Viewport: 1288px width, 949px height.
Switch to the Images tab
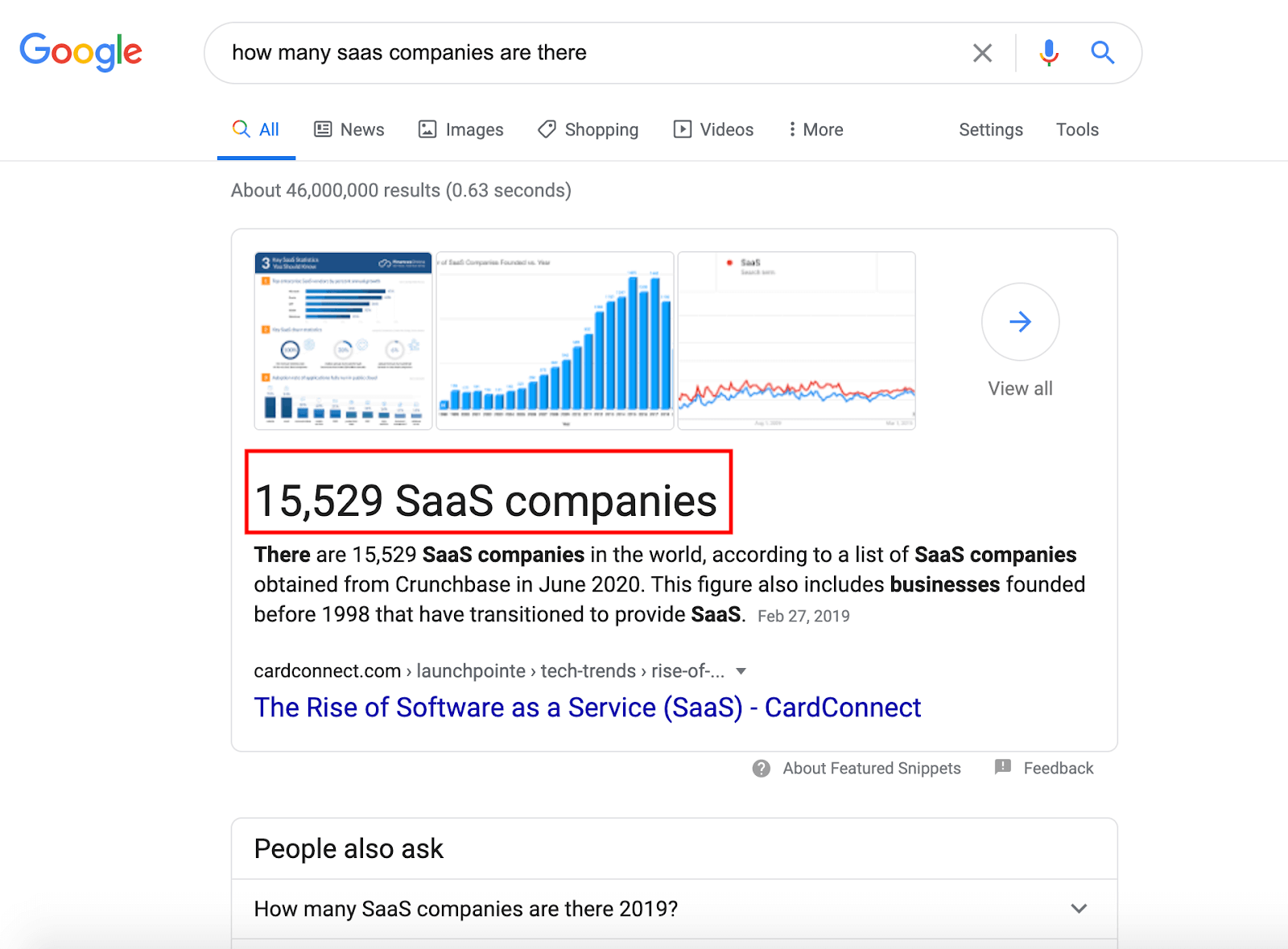click(x=460, y=130)
